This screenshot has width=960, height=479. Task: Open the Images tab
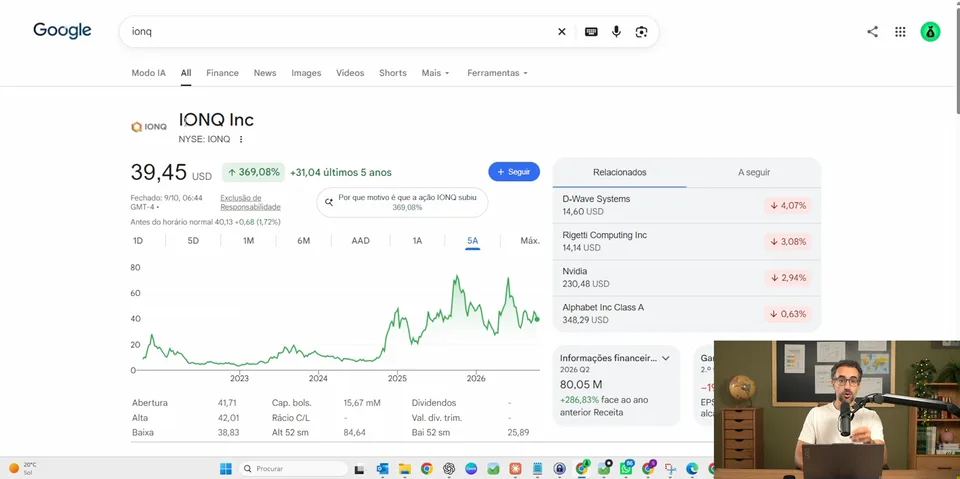click(306, 73)
